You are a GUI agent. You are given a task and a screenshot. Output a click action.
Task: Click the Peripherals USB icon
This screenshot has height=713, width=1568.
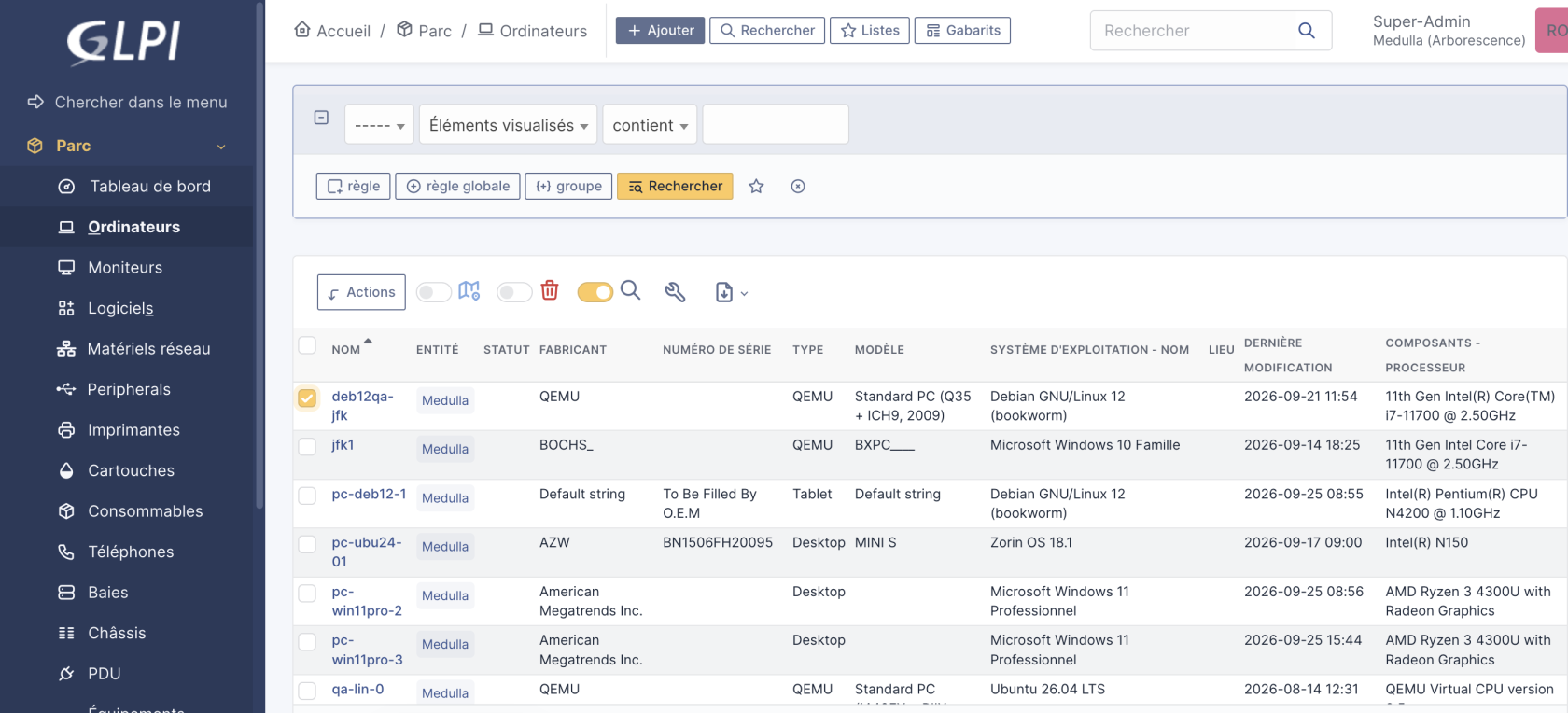66,389
